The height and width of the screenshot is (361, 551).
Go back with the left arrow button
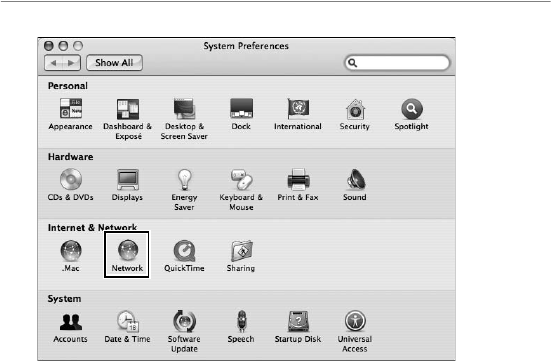pos(53,63)
